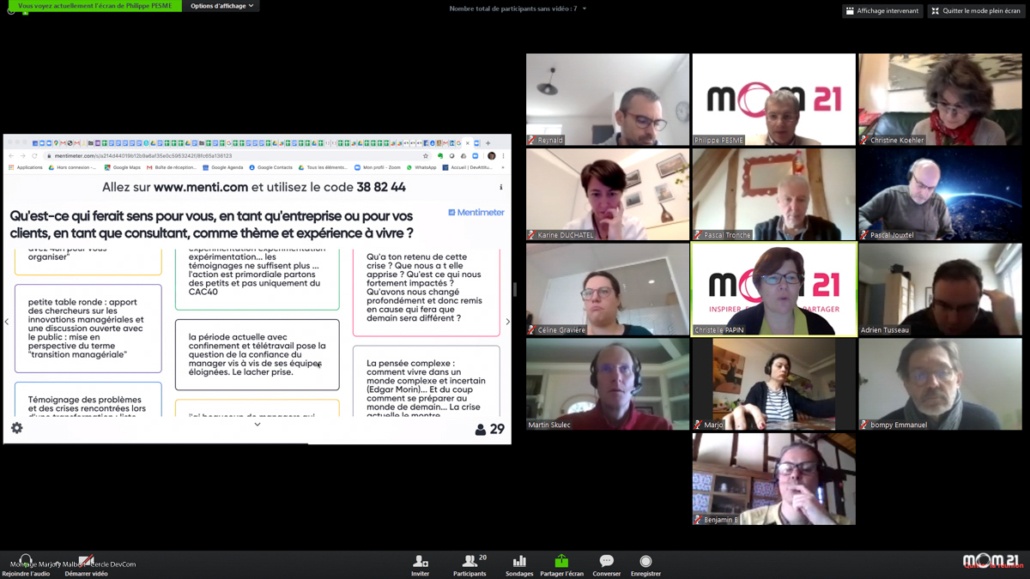Expand more responses with the down chevron
This screenshot has height=579, width=1030.
pyautogui.click(x=258, y=425)
